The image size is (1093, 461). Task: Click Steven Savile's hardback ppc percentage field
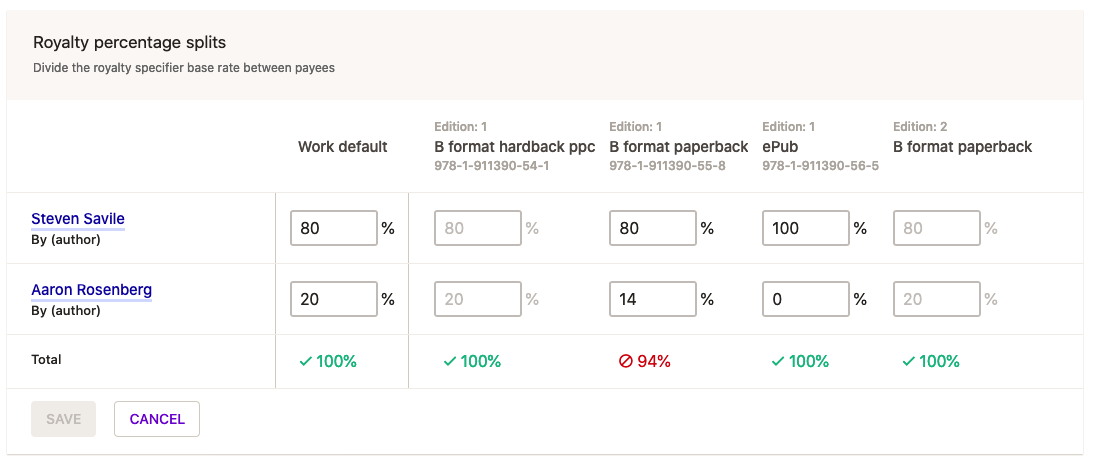[x=477, y=228]
